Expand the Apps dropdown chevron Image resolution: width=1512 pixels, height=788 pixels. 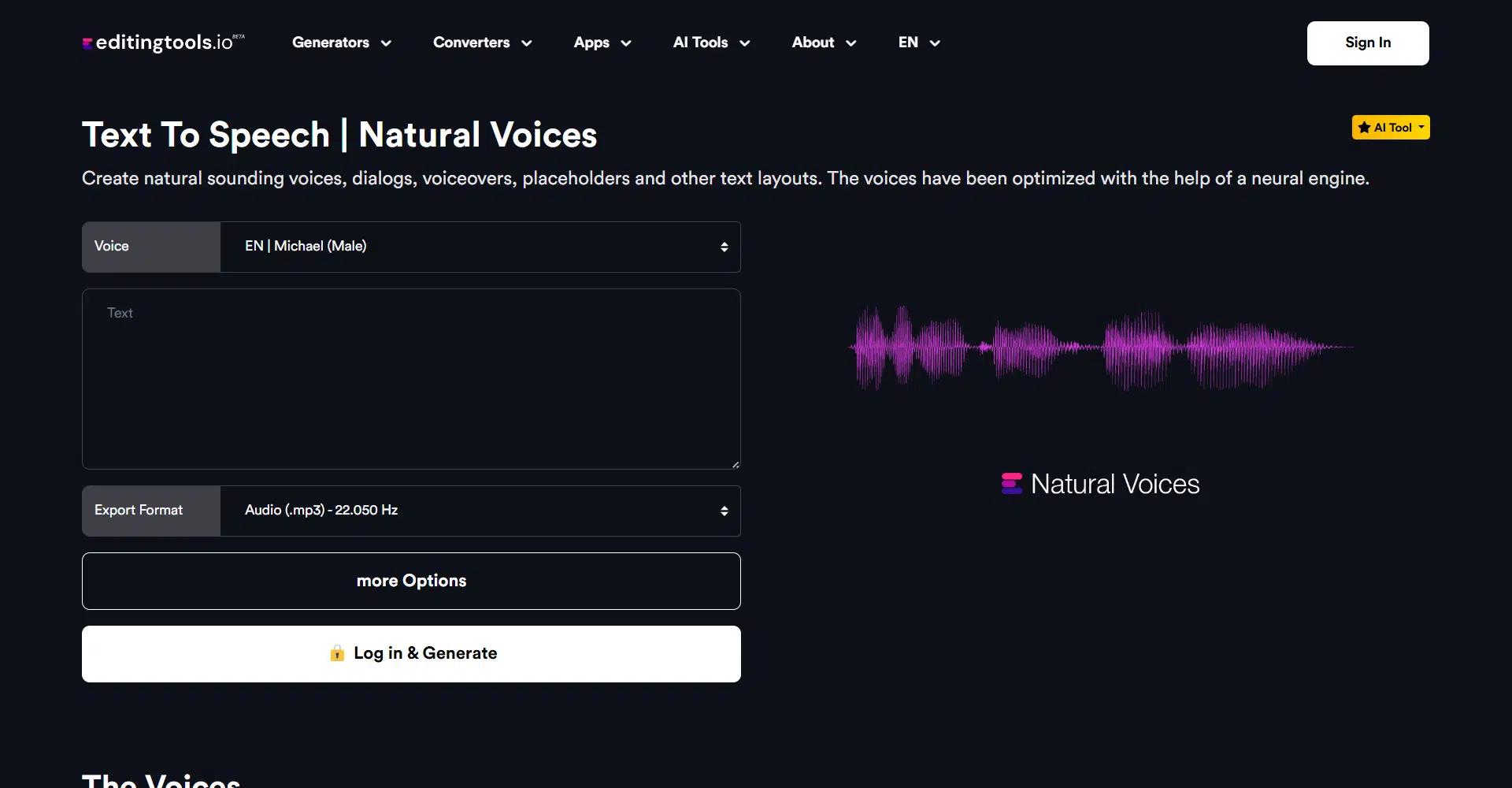coord(626,43)
